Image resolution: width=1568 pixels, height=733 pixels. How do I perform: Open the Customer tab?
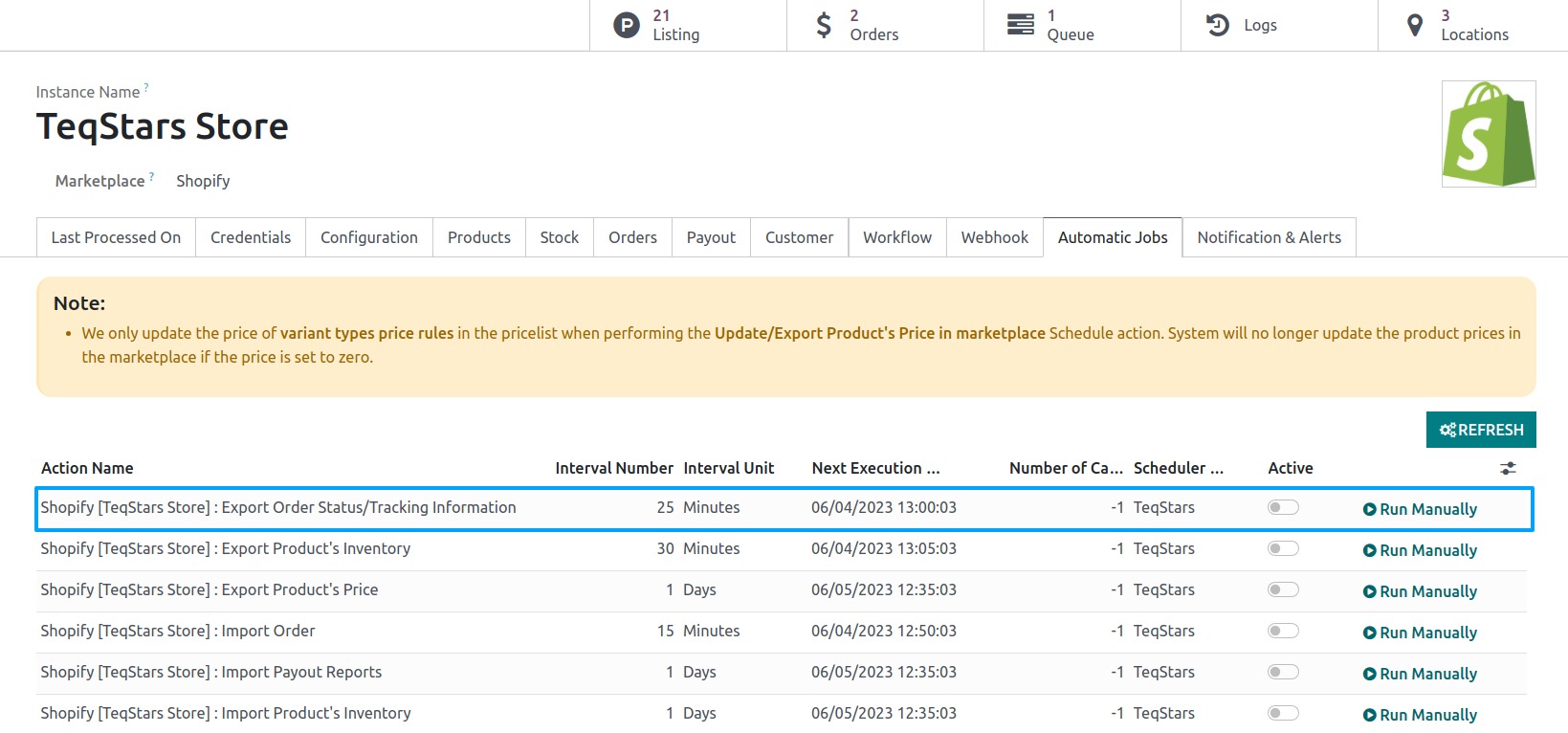point(800,237)
